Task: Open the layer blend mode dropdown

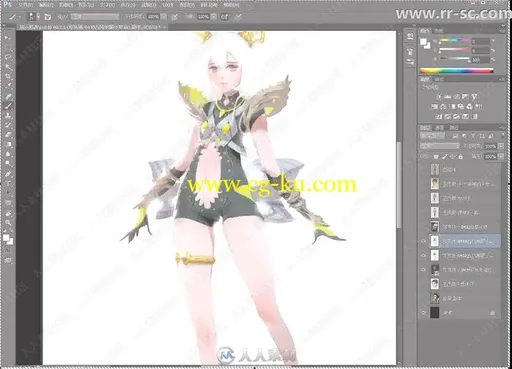Action: coord(440,146)
